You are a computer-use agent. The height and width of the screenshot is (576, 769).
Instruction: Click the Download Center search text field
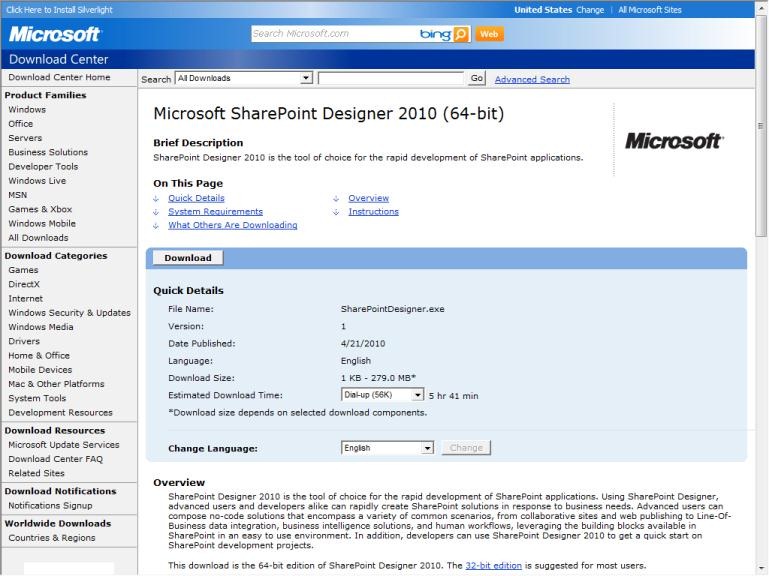391,78
